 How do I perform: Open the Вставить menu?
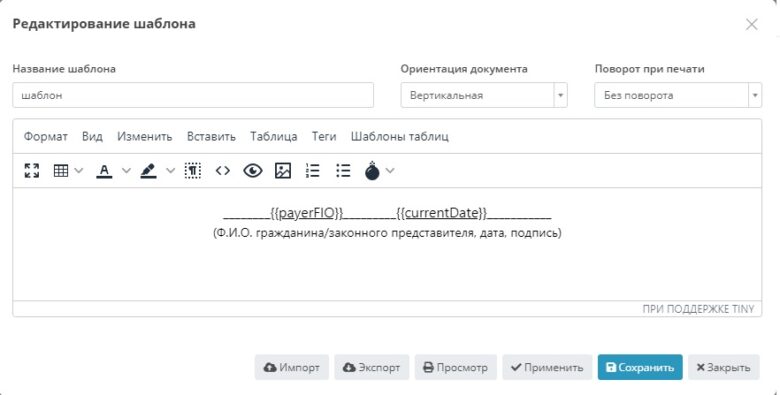coord(211,136)
